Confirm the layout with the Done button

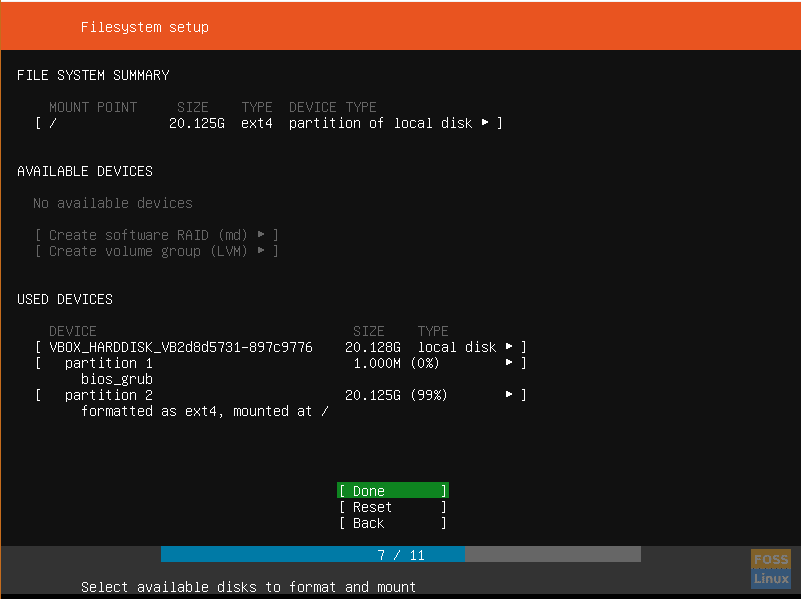tap(393, 490)
